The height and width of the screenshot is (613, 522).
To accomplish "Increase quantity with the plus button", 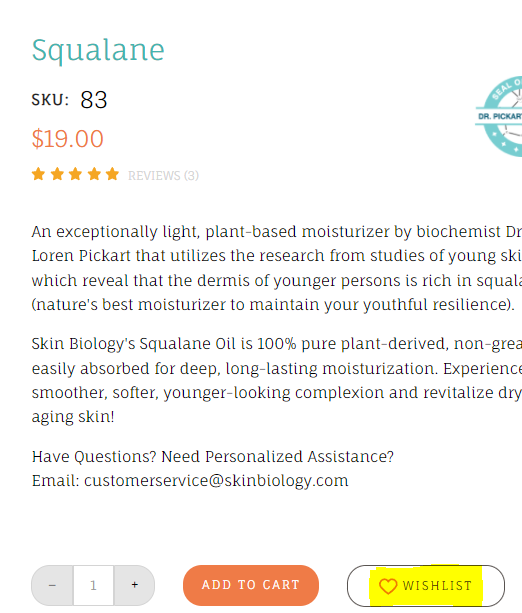I will point(135,585).
